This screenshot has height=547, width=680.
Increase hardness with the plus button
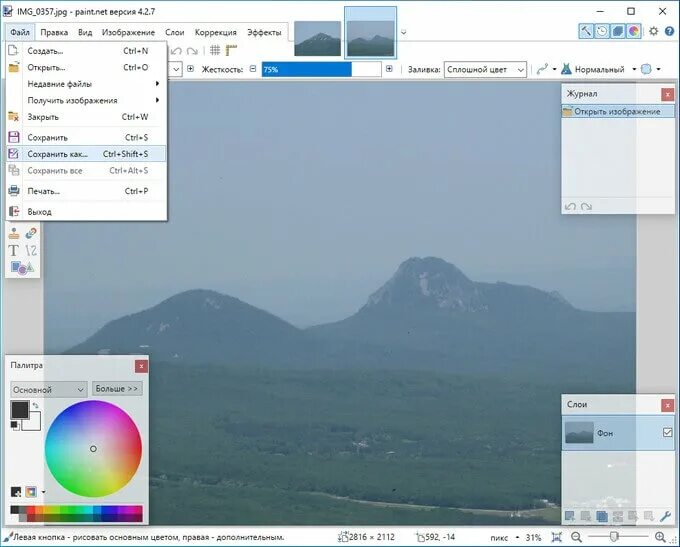[x=389, y=69]
